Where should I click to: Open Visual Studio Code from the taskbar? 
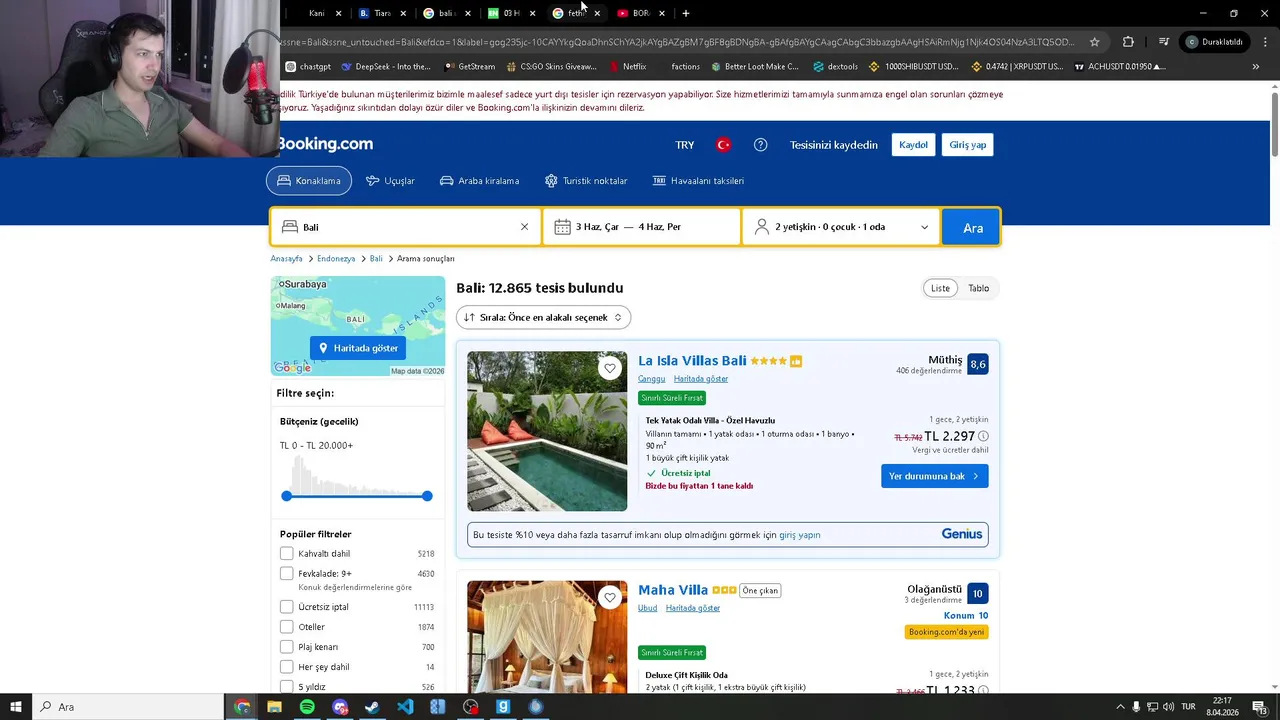point(405,707)
